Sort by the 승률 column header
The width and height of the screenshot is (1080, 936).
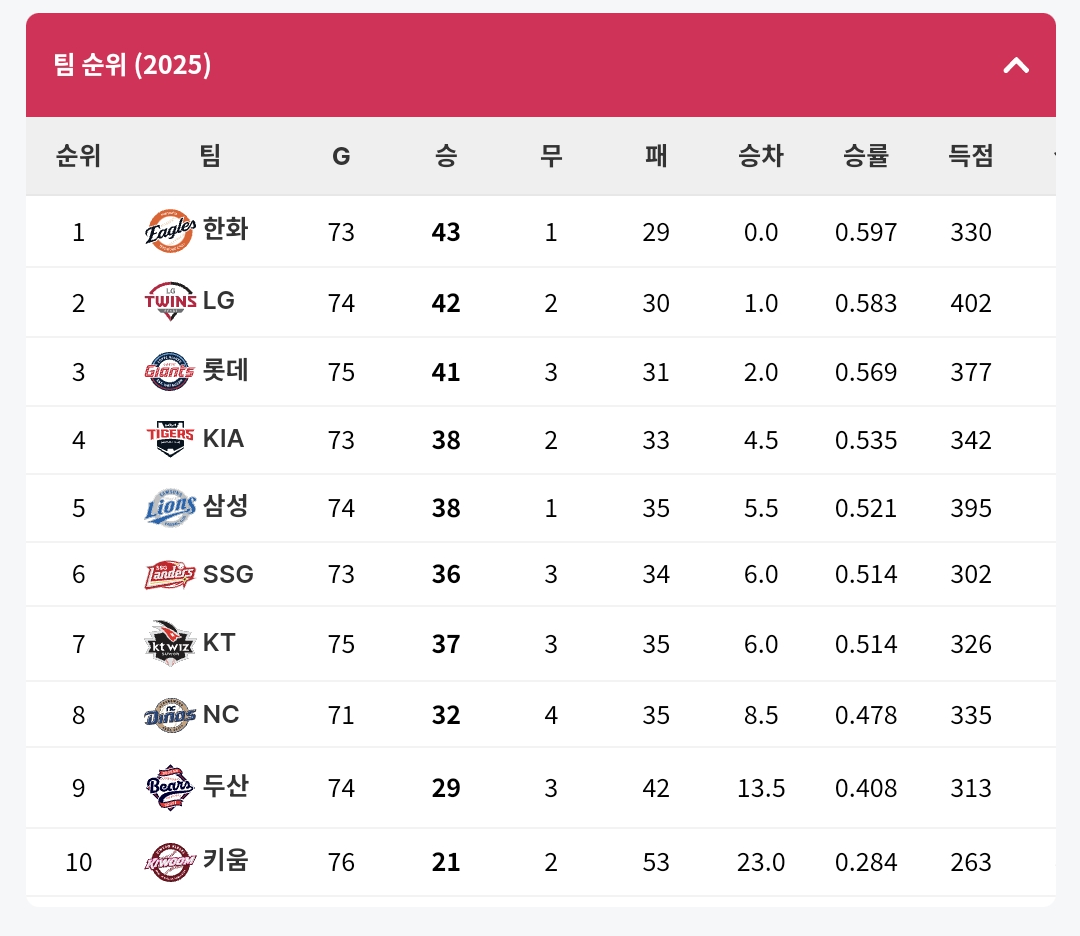pyautogui.click(x=866, y=156)
